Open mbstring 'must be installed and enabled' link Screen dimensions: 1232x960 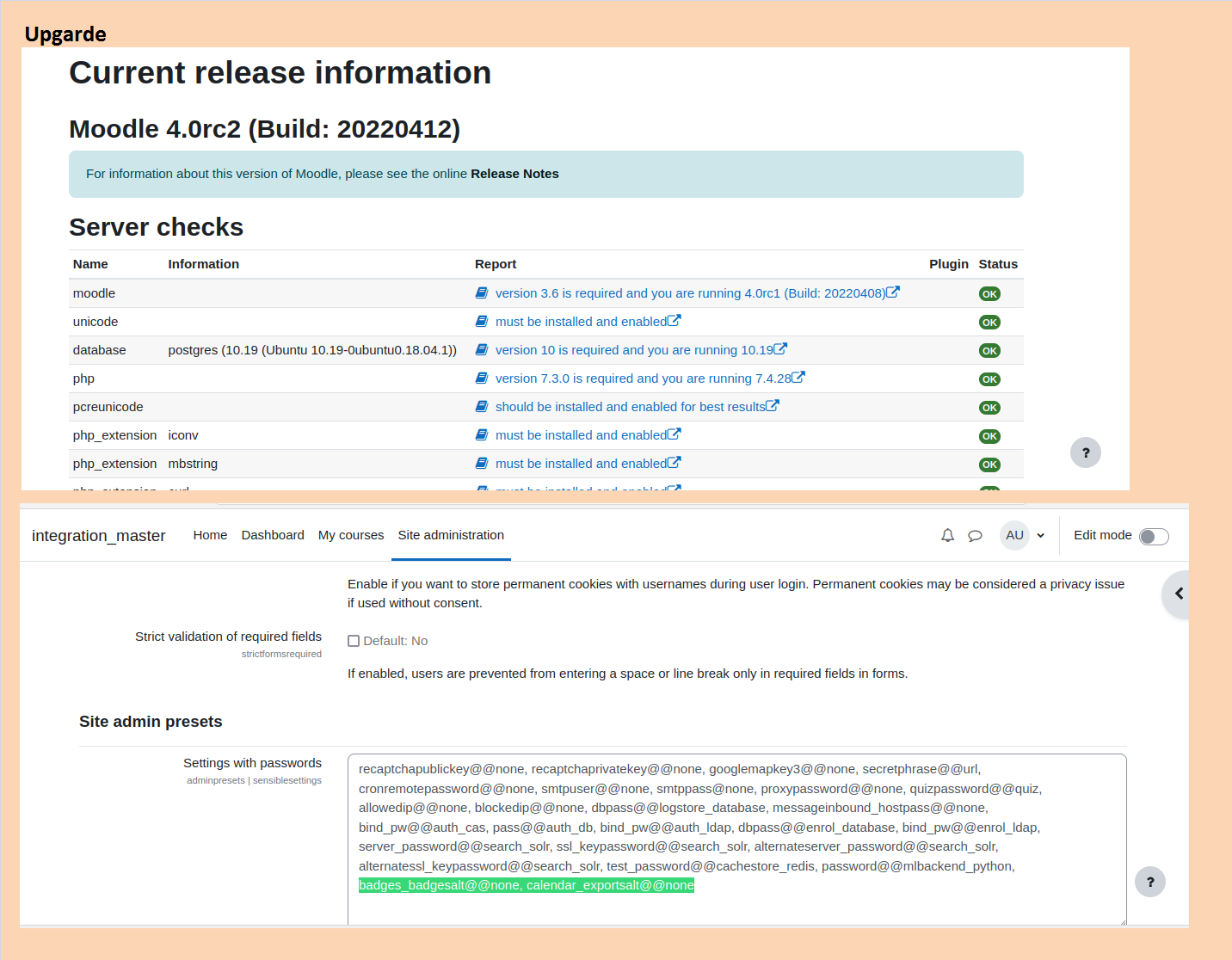tap(581, 464)
